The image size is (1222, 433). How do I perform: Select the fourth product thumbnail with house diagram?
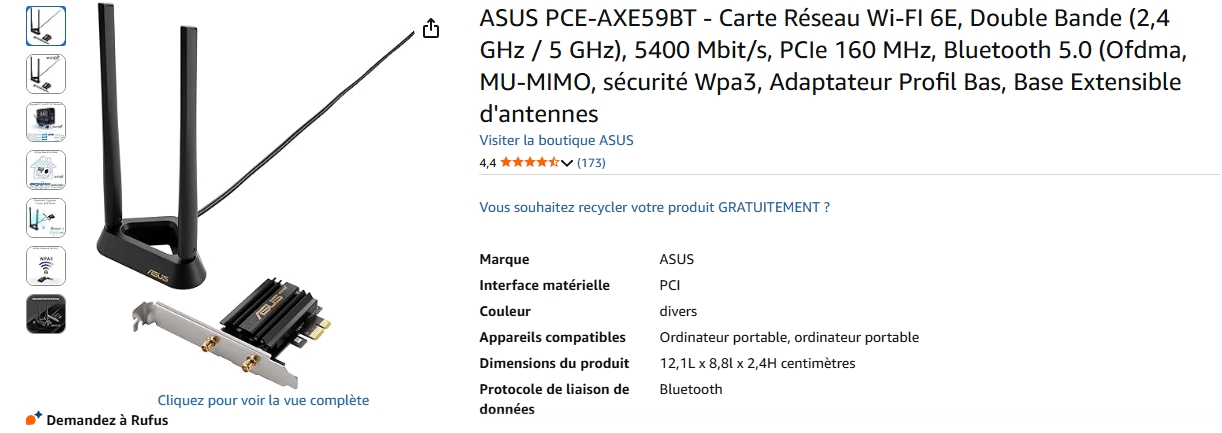pyautogui.click(x=46, y=170)
